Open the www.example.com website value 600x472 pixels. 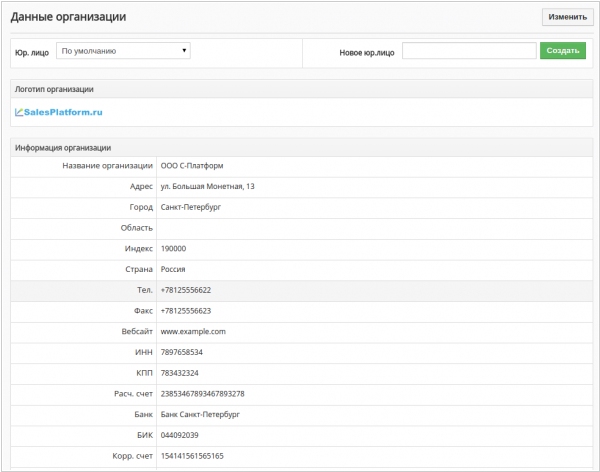click(x=193, y=332)
